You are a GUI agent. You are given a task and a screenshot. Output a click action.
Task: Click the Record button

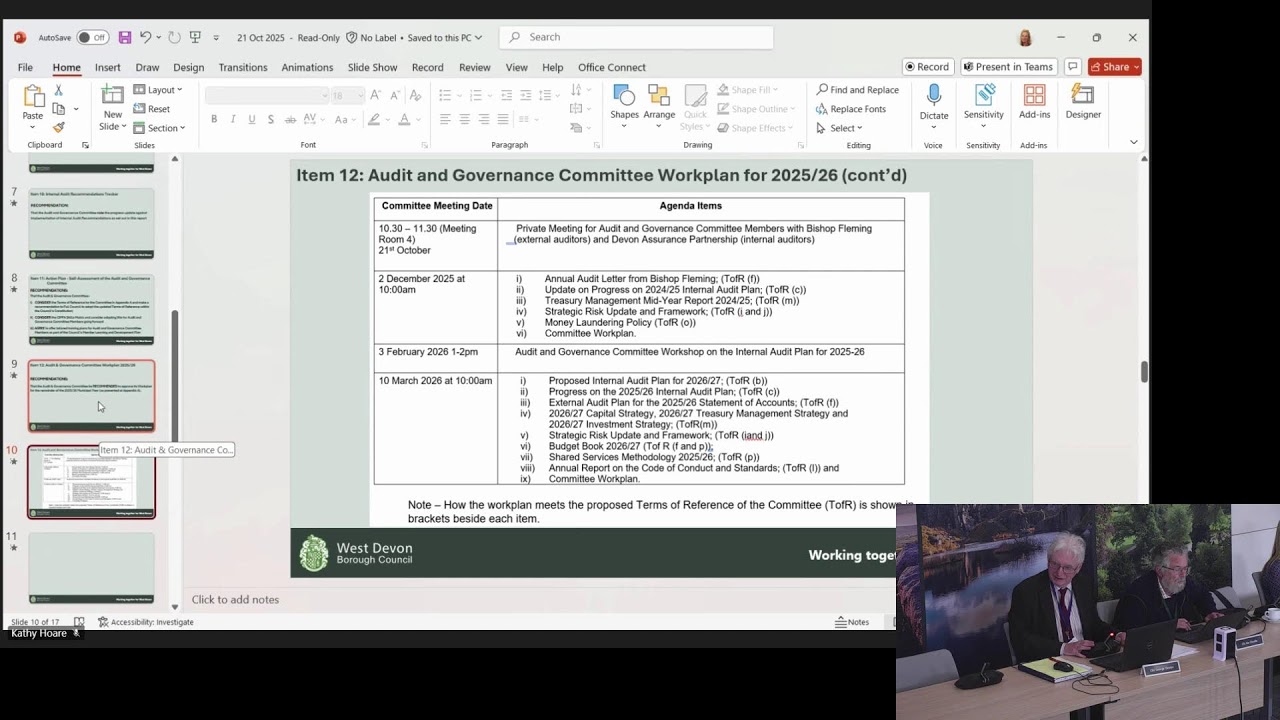point(927,67)
